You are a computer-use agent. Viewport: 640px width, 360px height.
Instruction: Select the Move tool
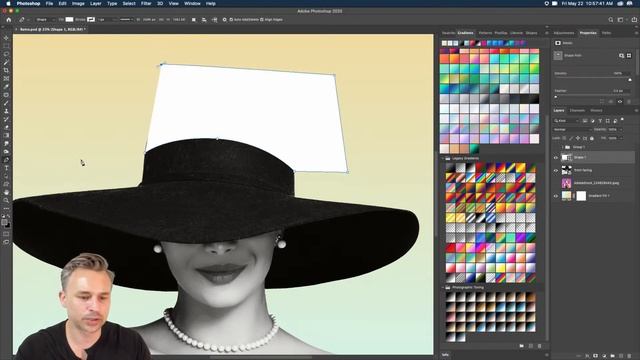[x=6, y=38]
